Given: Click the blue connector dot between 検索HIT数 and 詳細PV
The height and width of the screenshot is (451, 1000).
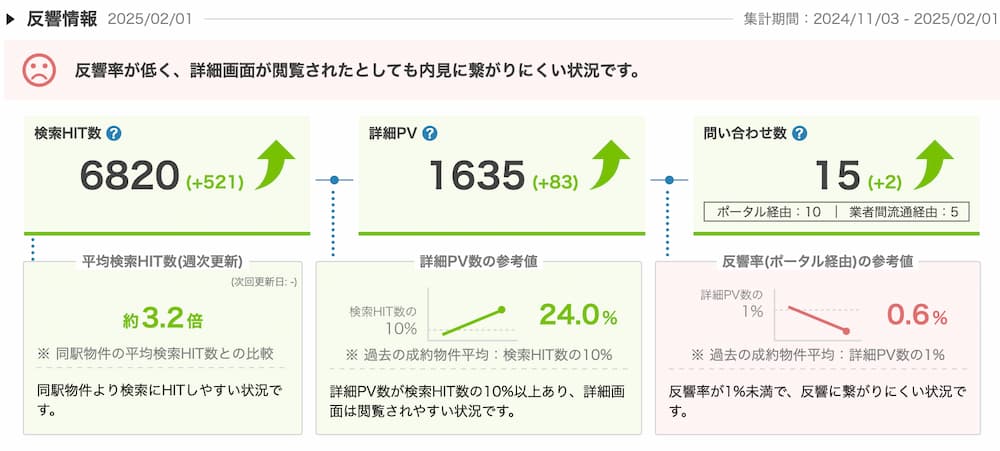Looking at the screenshot, I should [x=334, y=181].
